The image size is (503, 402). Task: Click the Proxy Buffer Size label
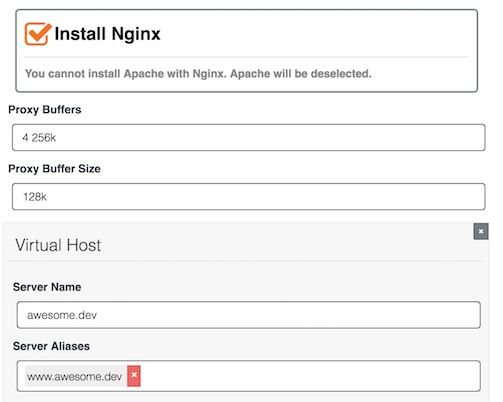point(54,169)
